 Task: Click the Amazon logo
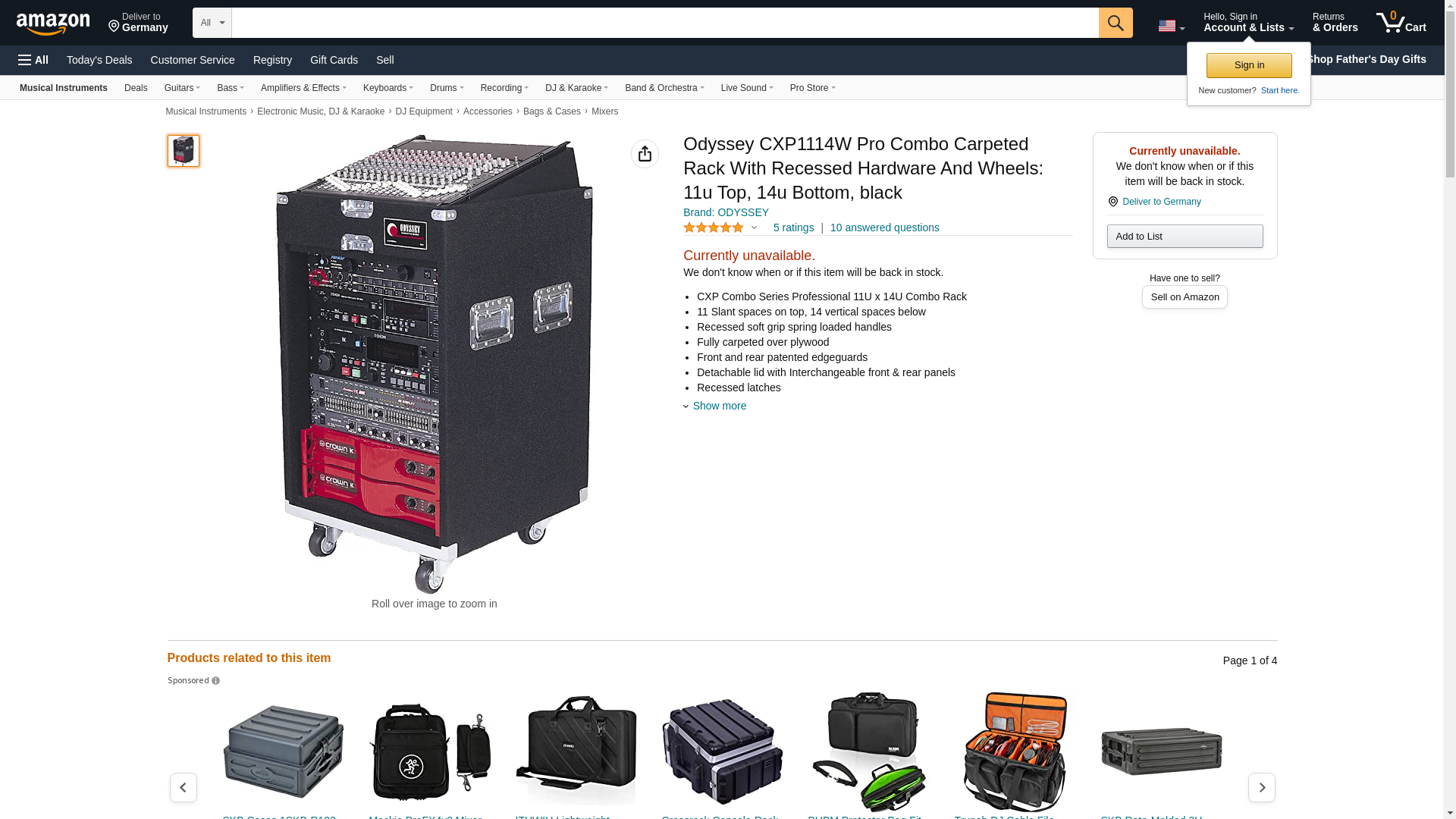coord(53,24)
